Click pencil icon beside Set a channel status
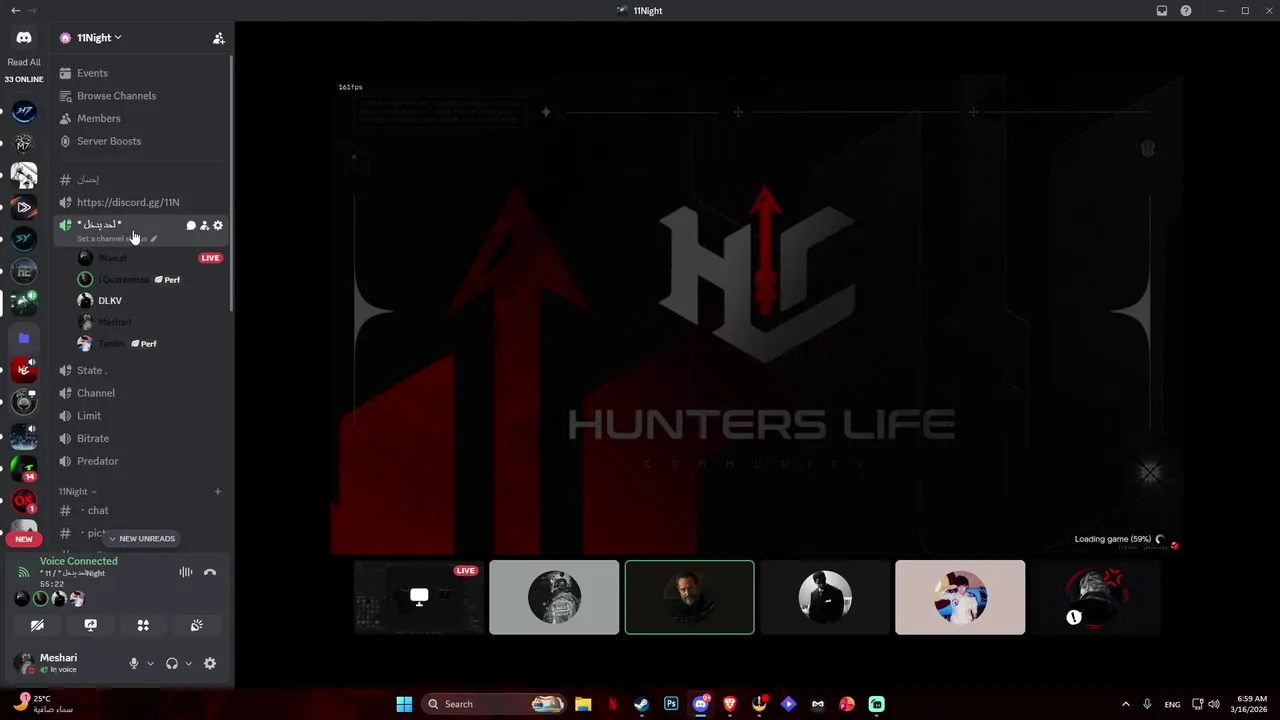 tap(154, 239)
